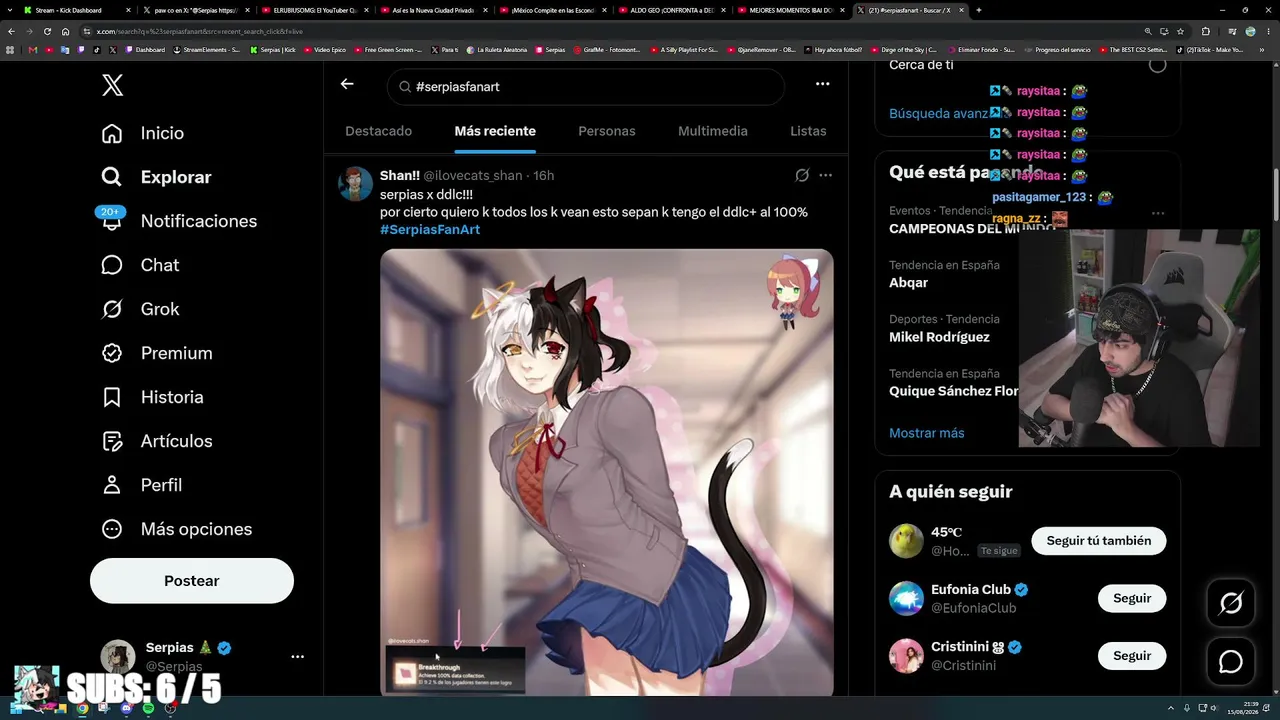Open the floating chat messages button
Image resolution: width=1280 pixels, height=720 pixels.
[1231, 662]
